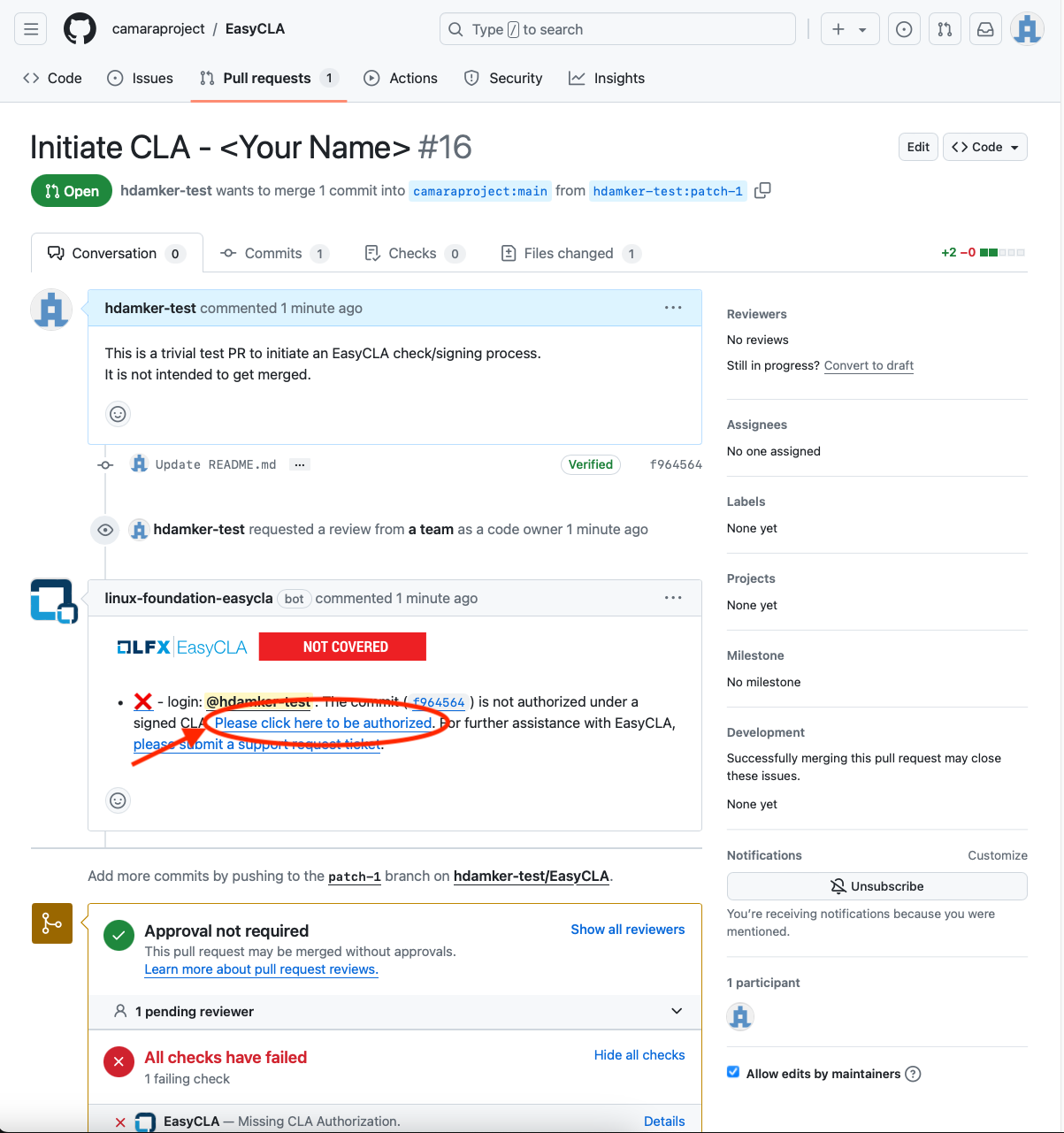Click the EasyCLA check logo icon in failing check row
Image resolution: width=1064 pixels, height=1133 pixels.
[145, 1122]
